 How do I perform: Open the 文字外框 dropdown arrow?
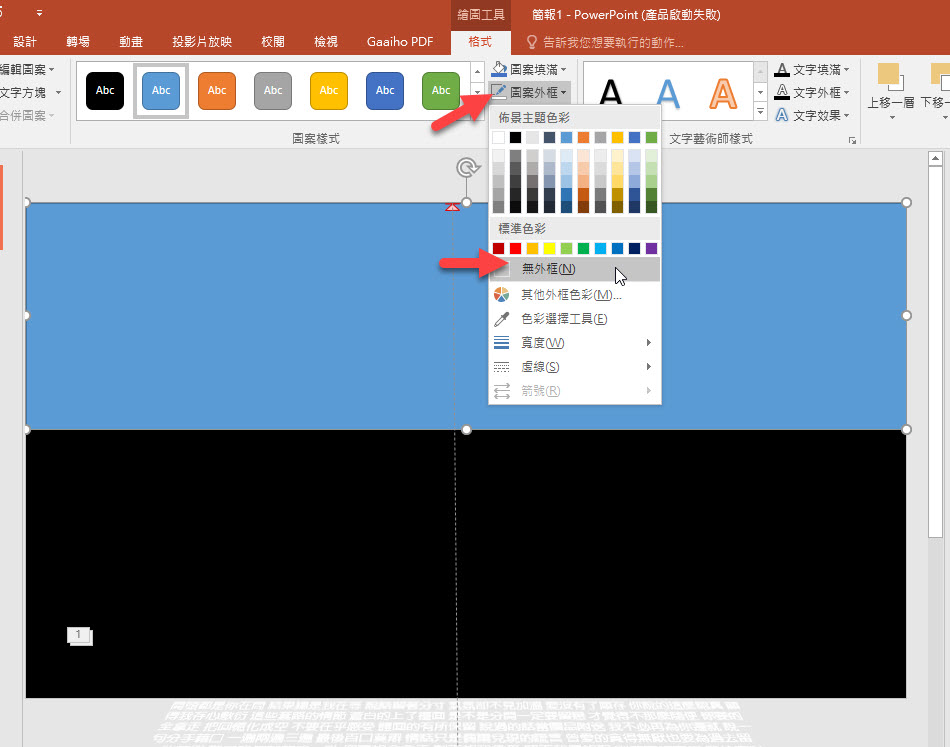[x=846, y=93]
